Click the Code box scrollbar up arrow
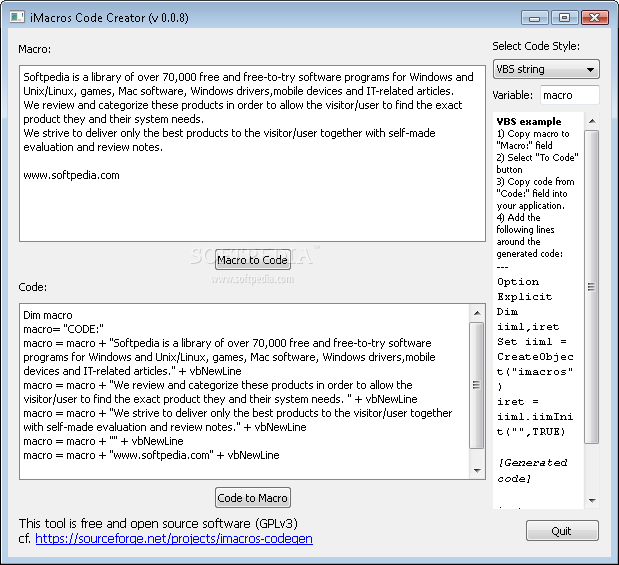This screenshot has height=565, width=619. pyautogui.click(x=477, y=313)
